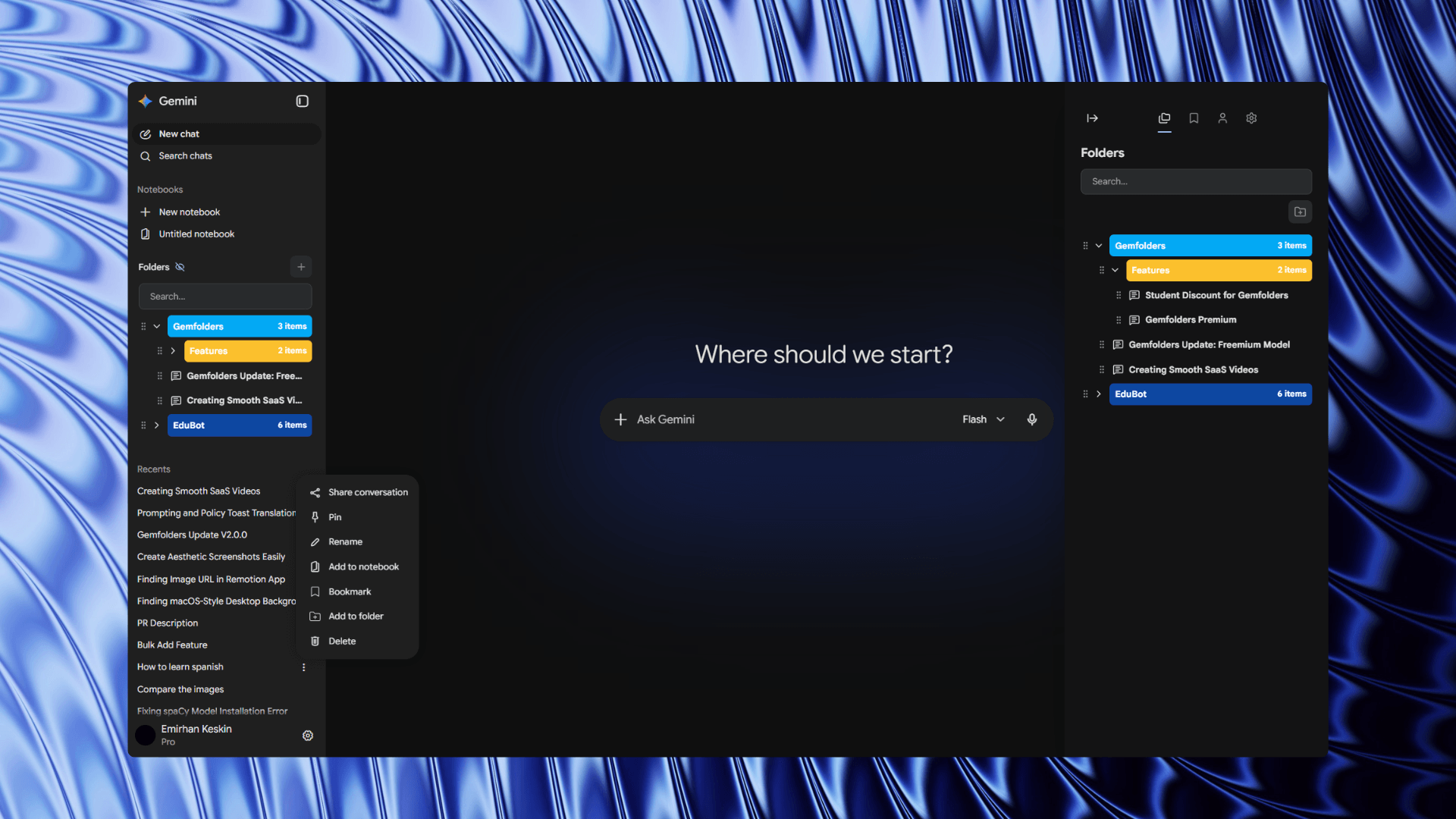Choose Share conversation from context menu
1456x819 pixels.
tap(358, 492)
